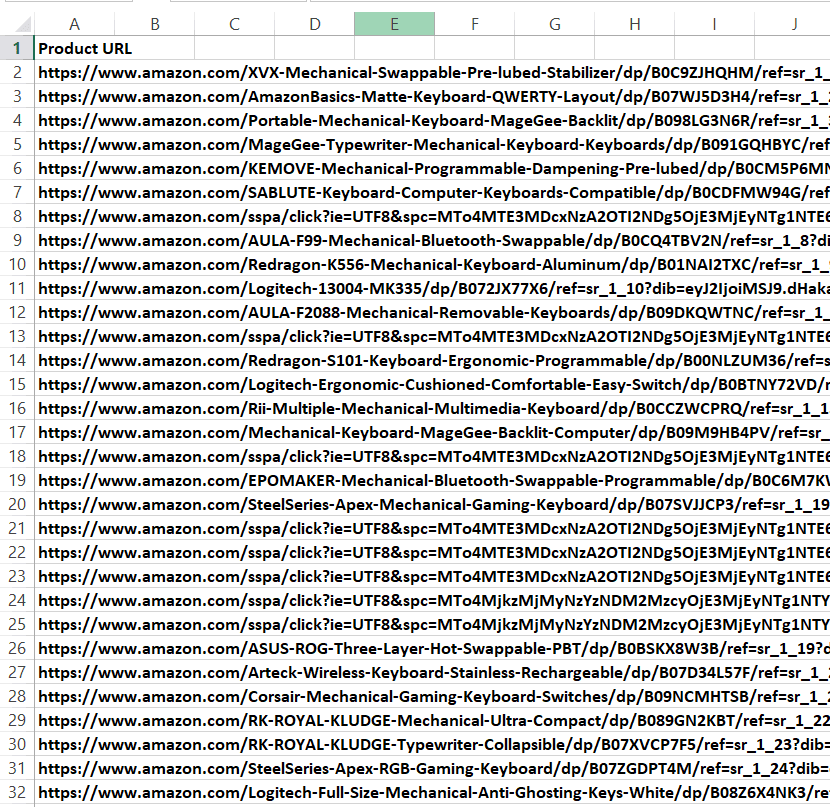Click the sspa/click URL in row 23
Viewport: 830px width, 807px height.
click(x=432, y=576)
